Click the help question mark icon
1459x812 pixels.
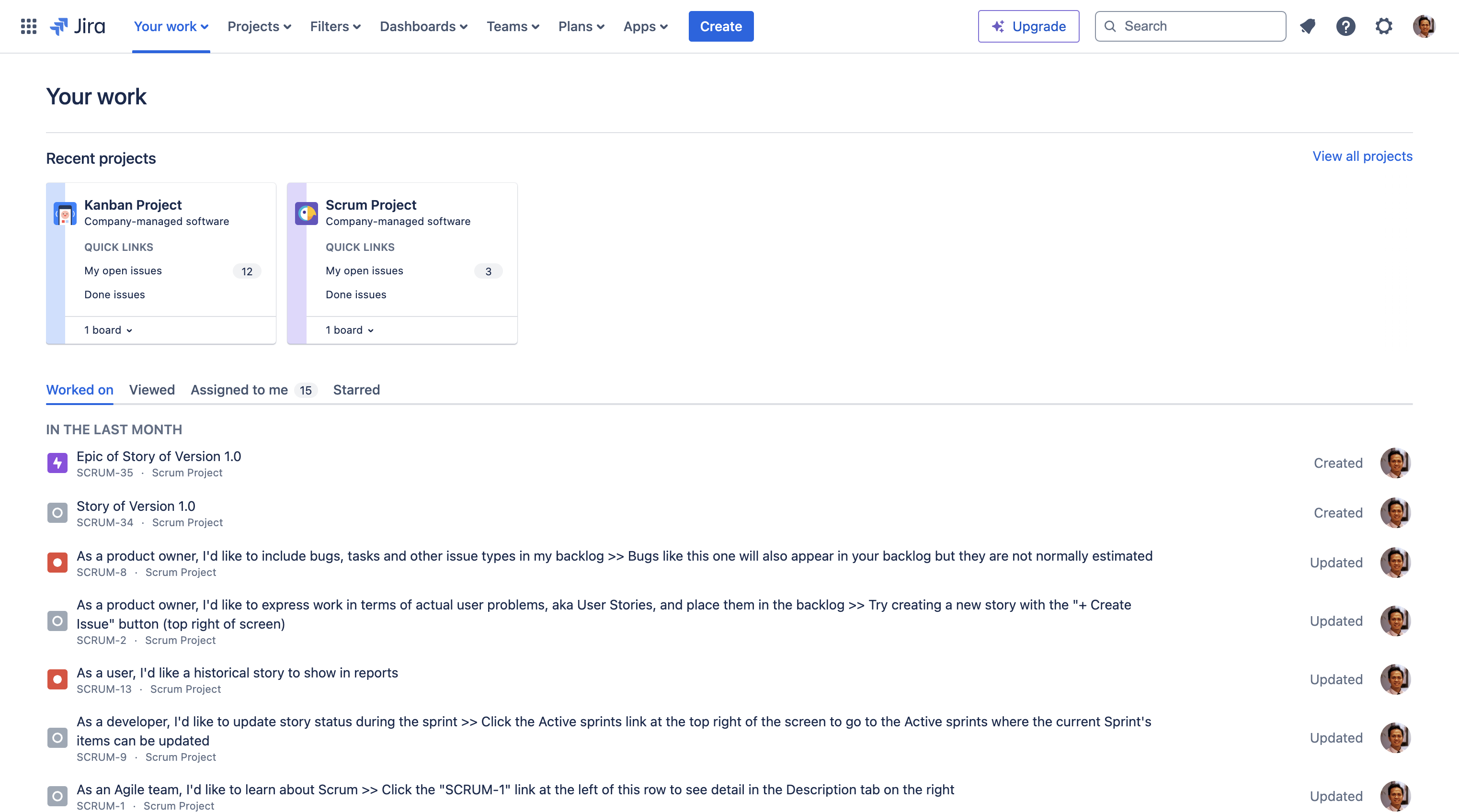(x=1345, y=26)
